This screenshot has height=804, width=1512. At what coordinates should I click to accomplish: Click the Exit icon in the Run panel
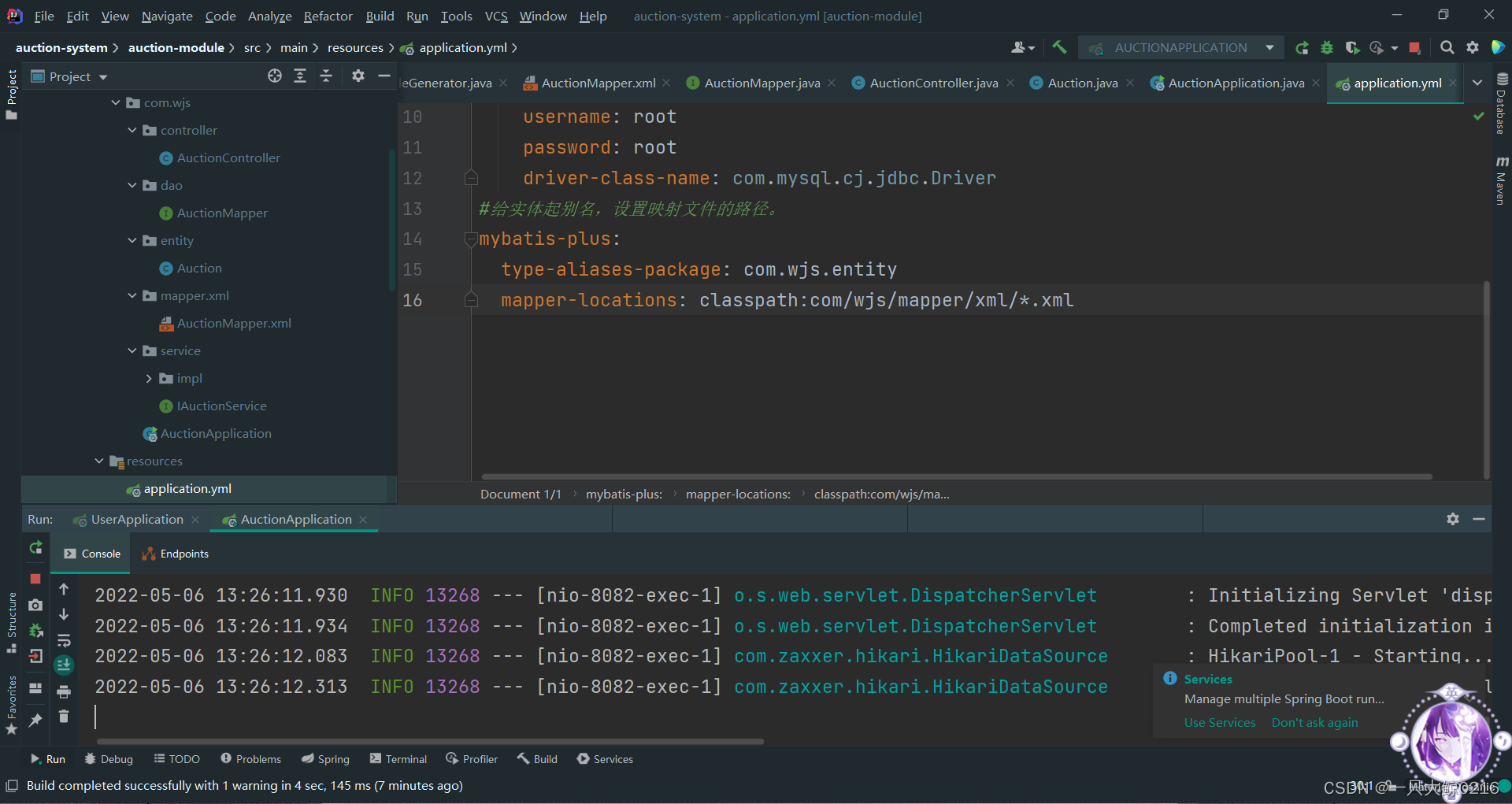click(35, 656)
